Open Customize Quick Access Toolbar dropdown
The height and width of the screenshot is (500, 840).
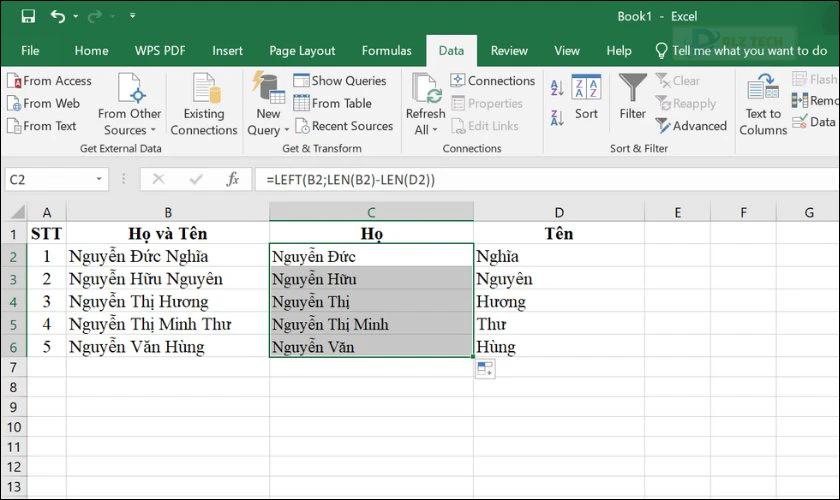pos(132,16)
